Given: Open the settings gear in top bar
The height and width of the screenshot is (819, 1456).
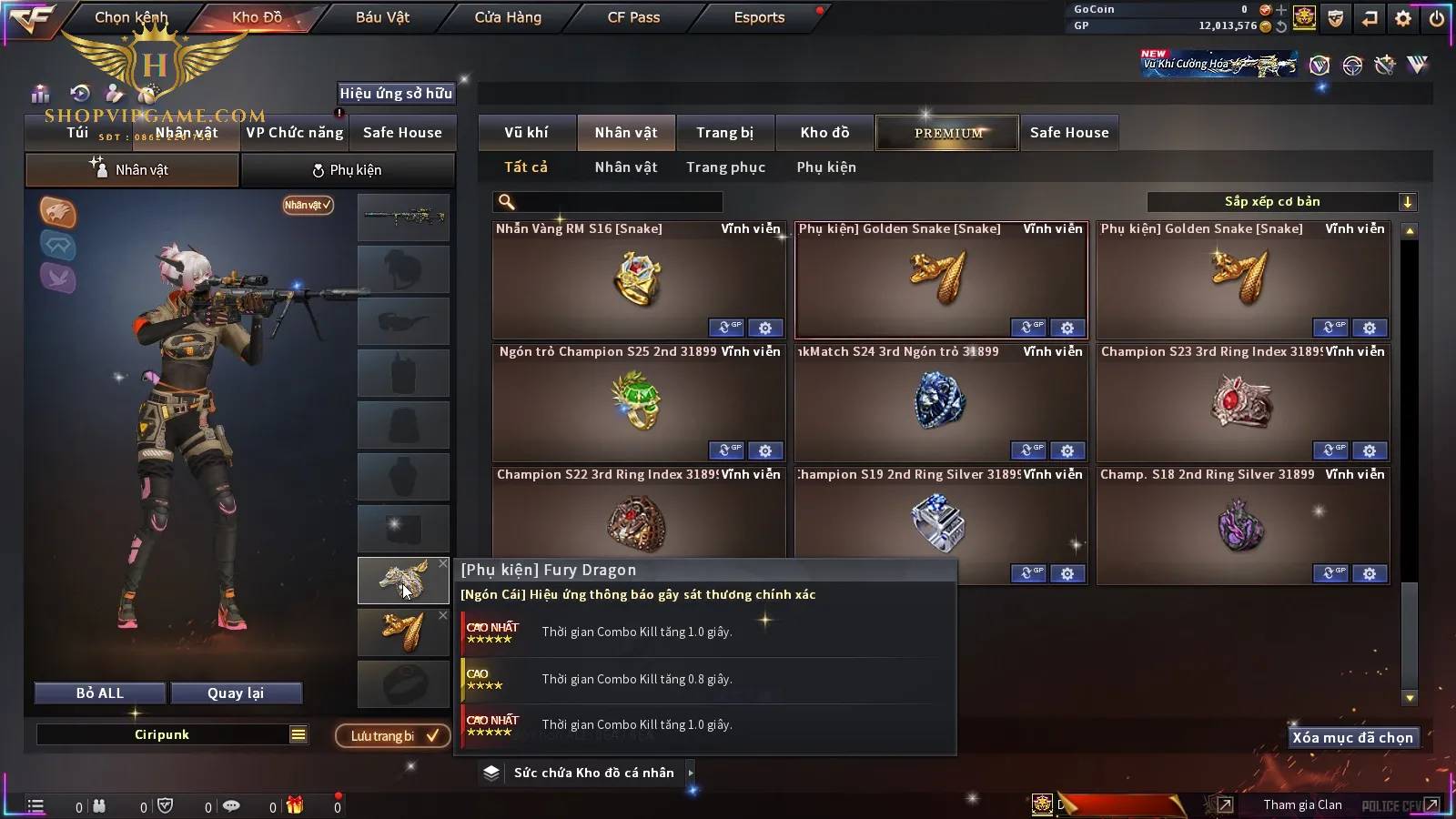Looking at the screenshot, I should tap(1403, 18).
